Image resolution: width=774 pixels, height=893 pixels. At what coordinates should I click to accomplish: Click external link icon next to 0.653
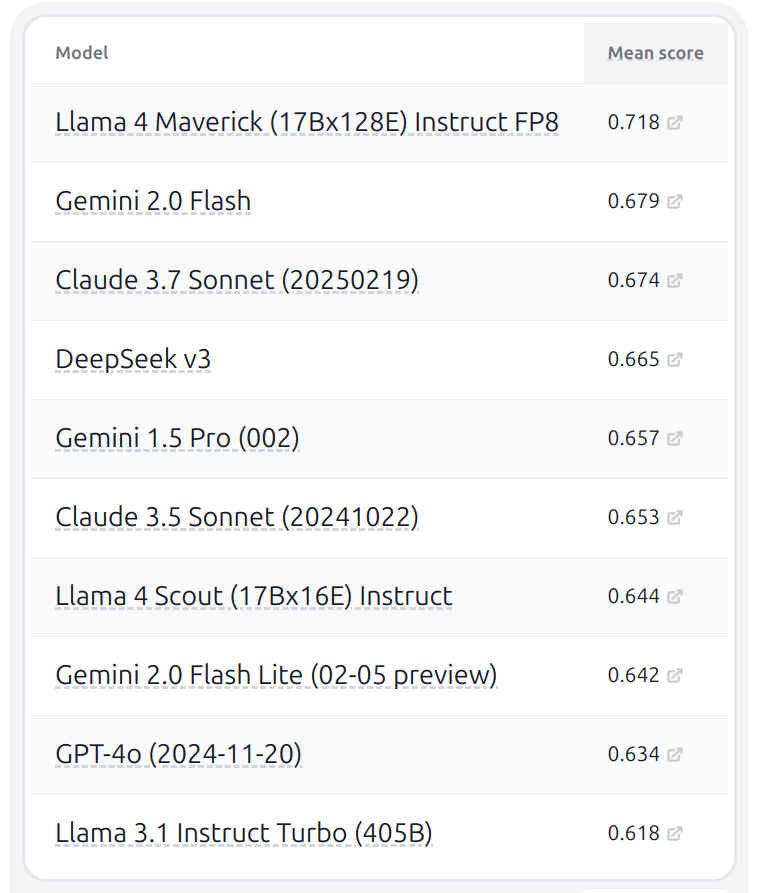click(x=675, y=518)
